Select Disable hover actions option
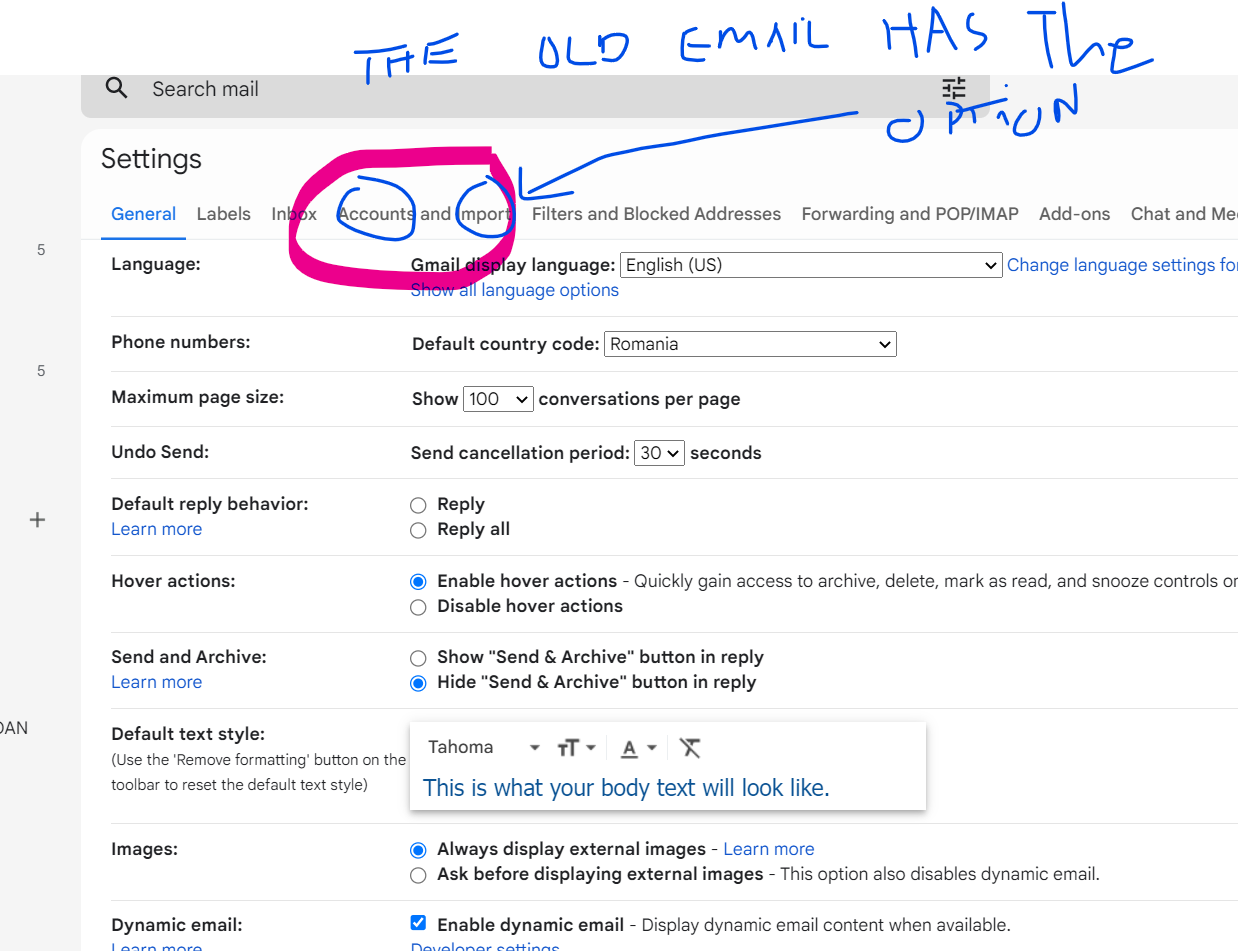This screenshot has width=1238, height=951. click(418, 606)
